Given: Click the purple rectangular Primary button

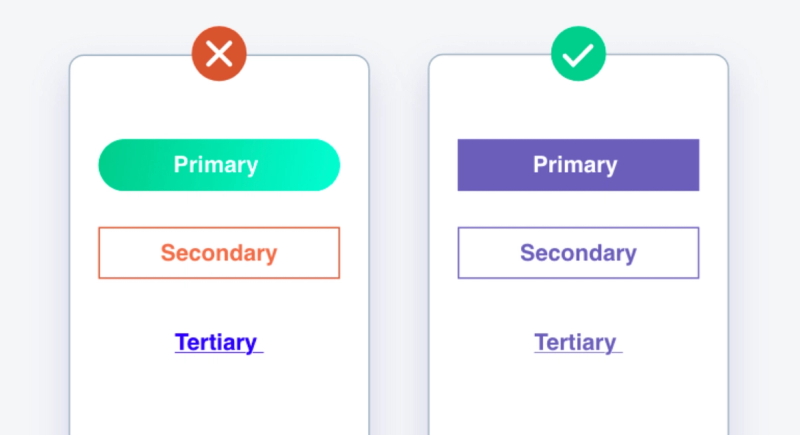Looking at the screenshot, I should (578, 165).
